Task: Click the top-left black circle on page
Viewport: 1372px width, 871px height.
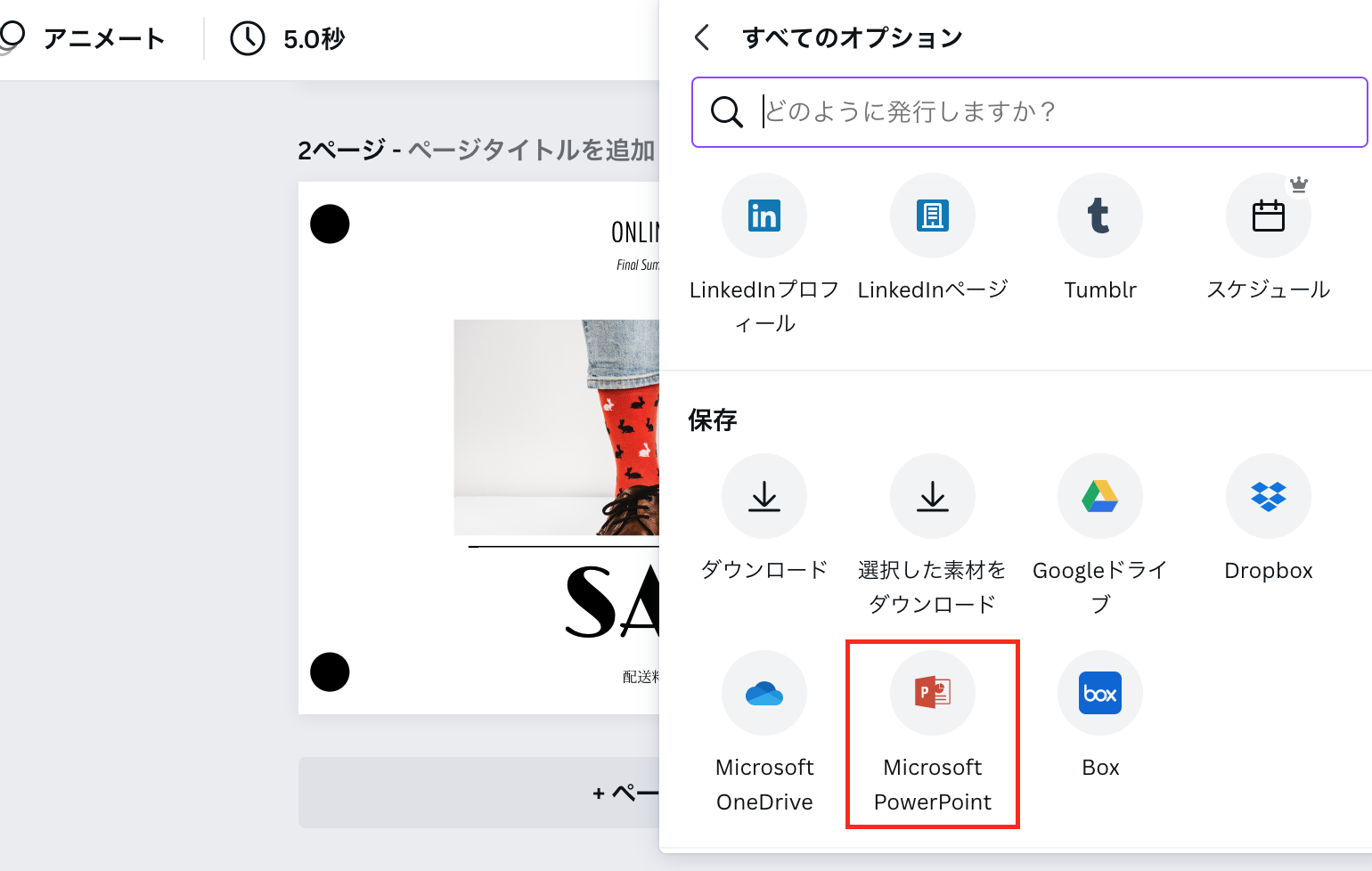Action: pyautogui.click(x=330, y=224)
